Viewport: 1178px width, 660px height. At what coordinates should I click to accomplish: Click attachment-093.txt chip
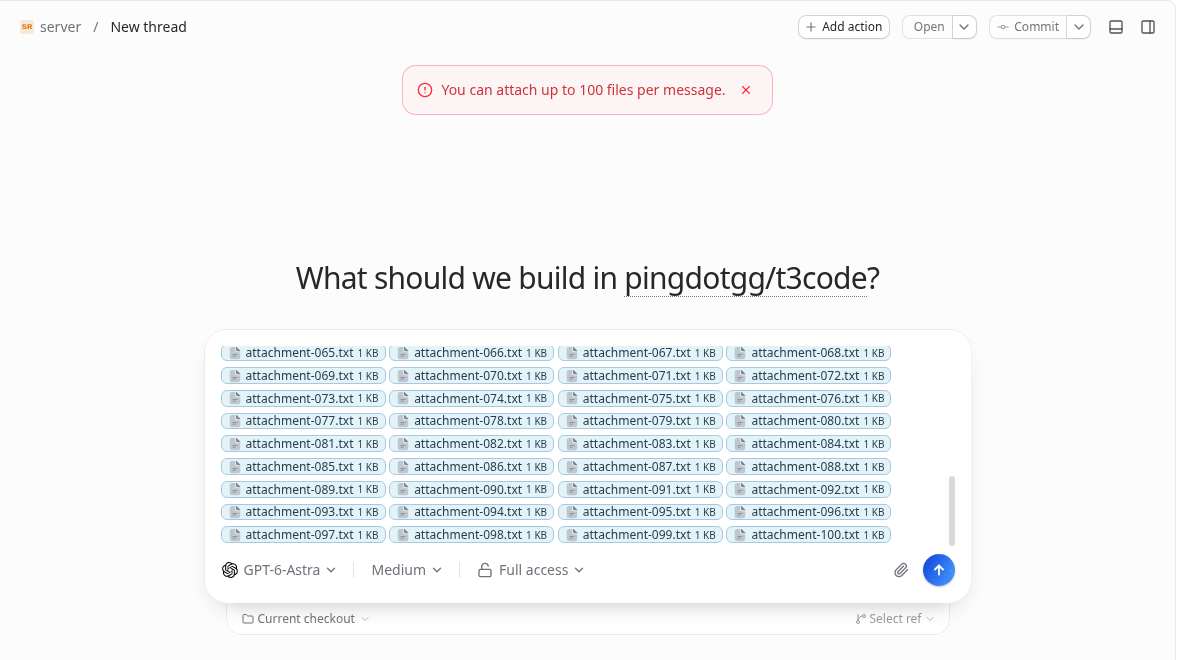(x=304, y=512)
